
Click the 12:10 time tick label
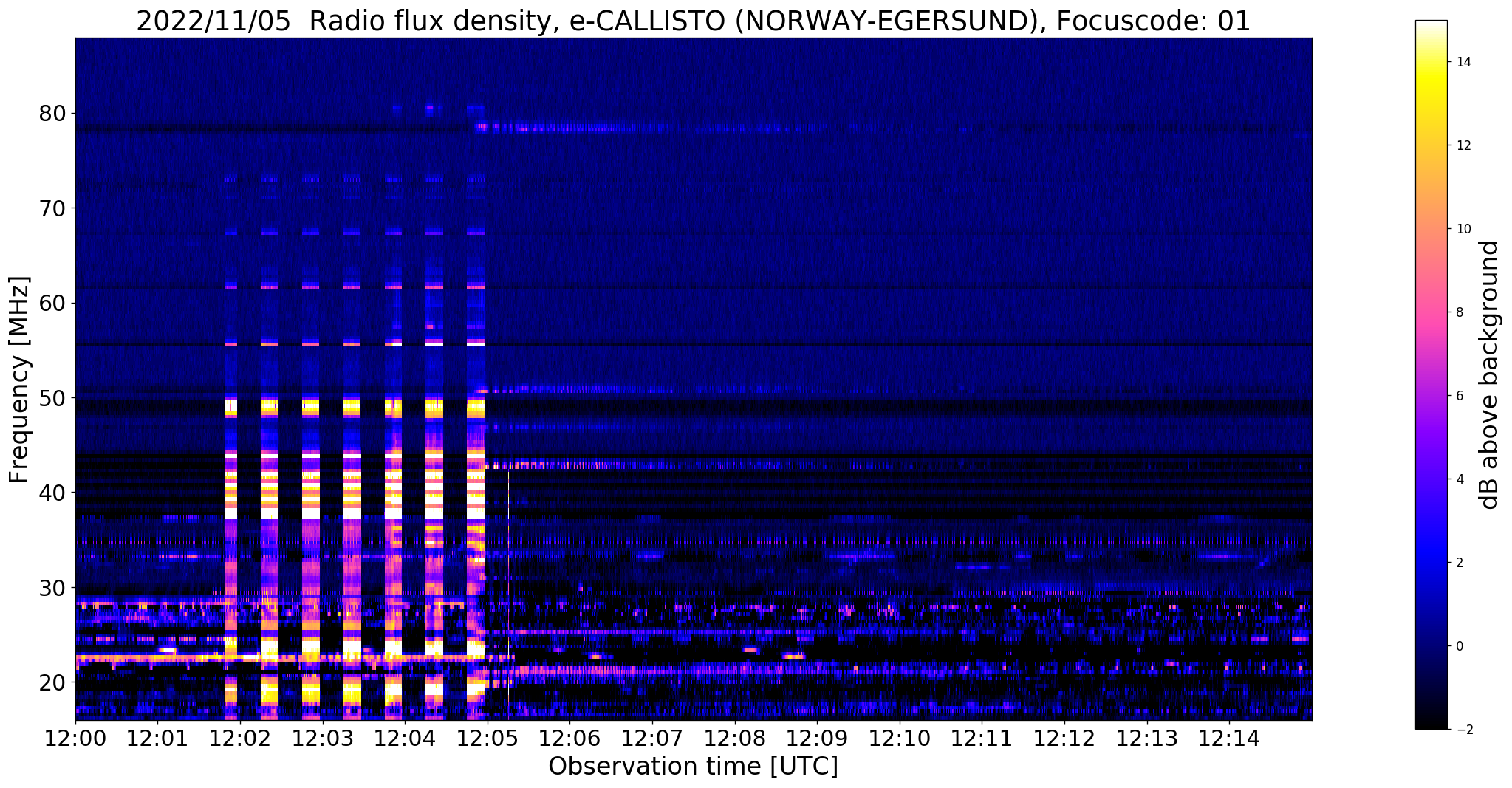point(900,739)
